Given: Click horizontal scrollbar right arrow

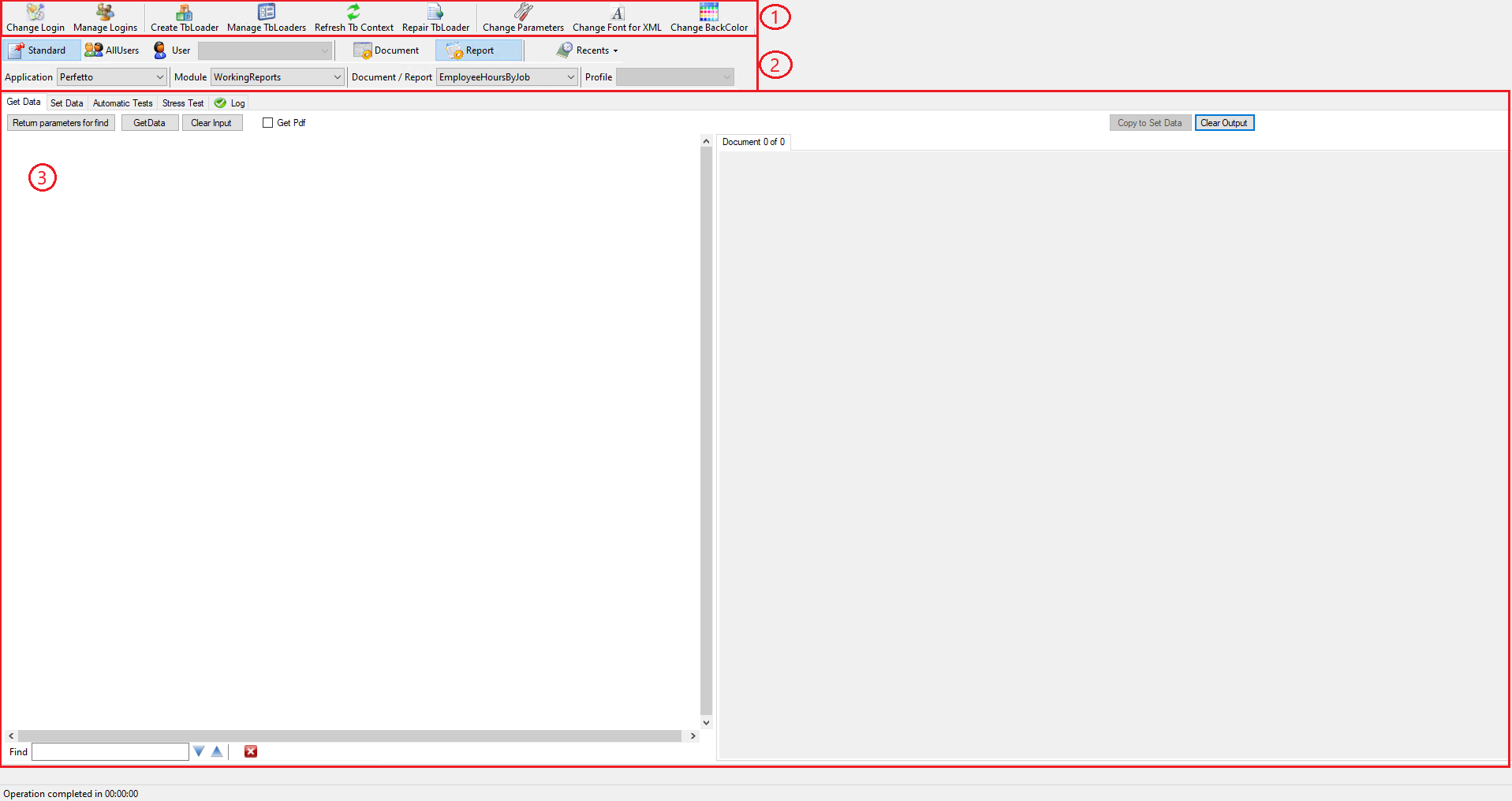Looking at the screenshot, I should (693, 736).
